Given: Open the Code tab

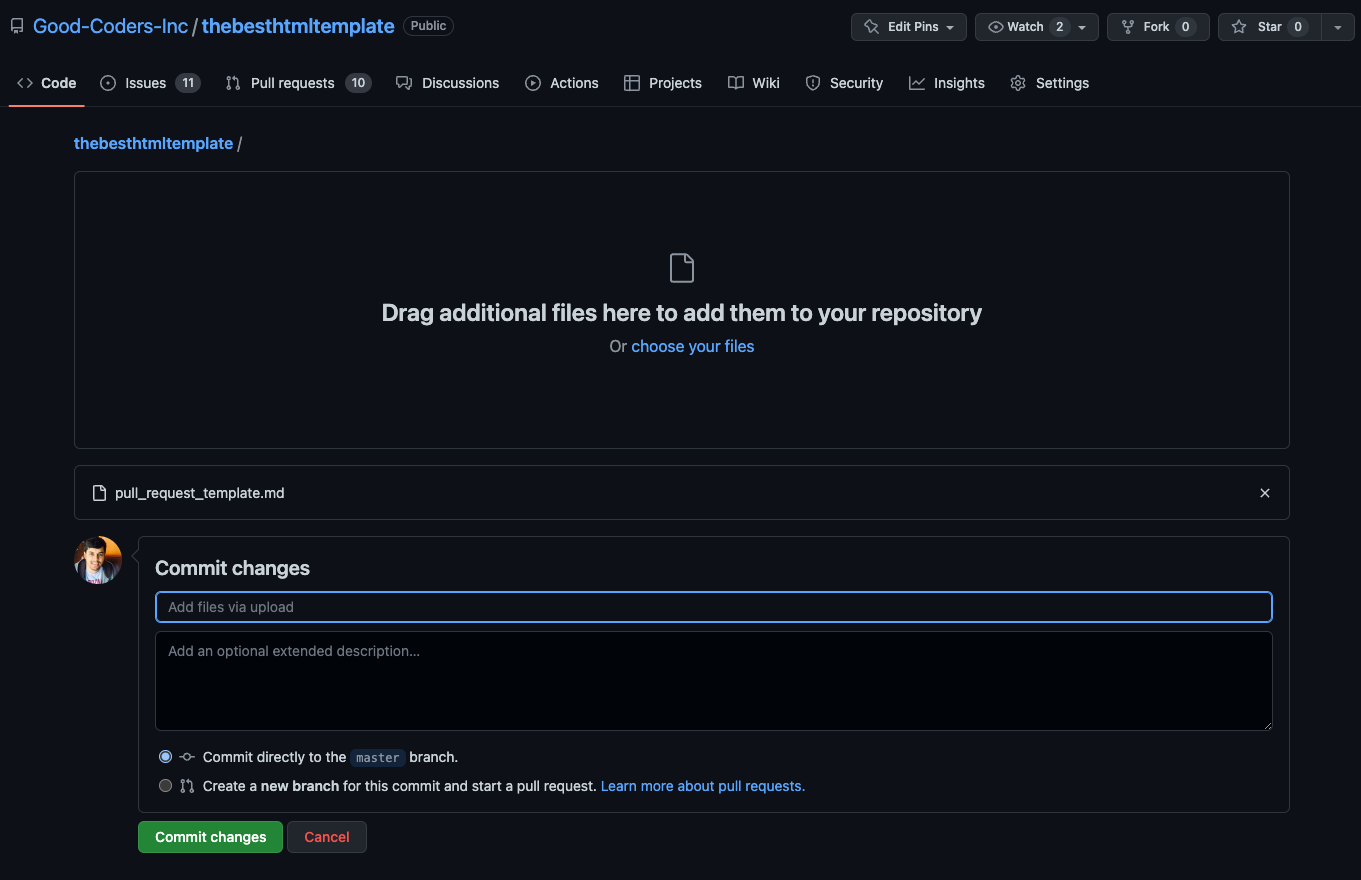Looking at the screenshot, I should [x=47, y=83].
